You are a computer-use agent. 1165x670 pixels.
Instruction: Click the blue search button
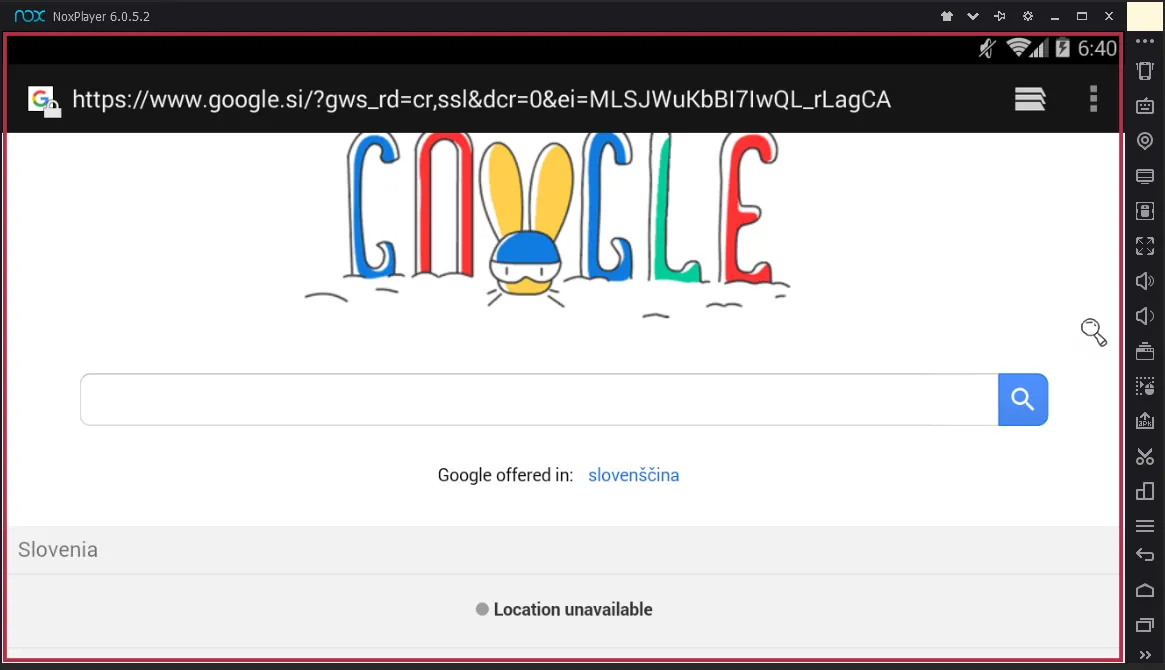(x=1023, y=400)
